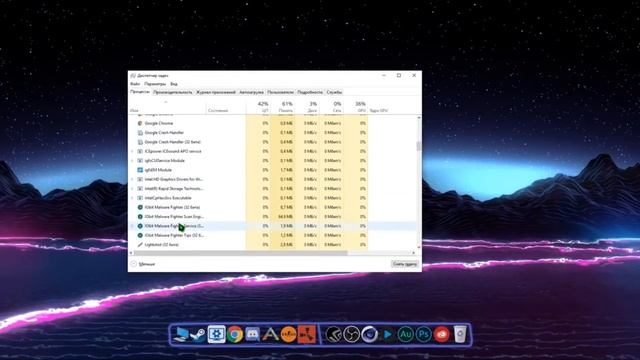Viewport: 640px width, 360px height.
Task: Sort by the ЦП 42% column
Action: 258,107
